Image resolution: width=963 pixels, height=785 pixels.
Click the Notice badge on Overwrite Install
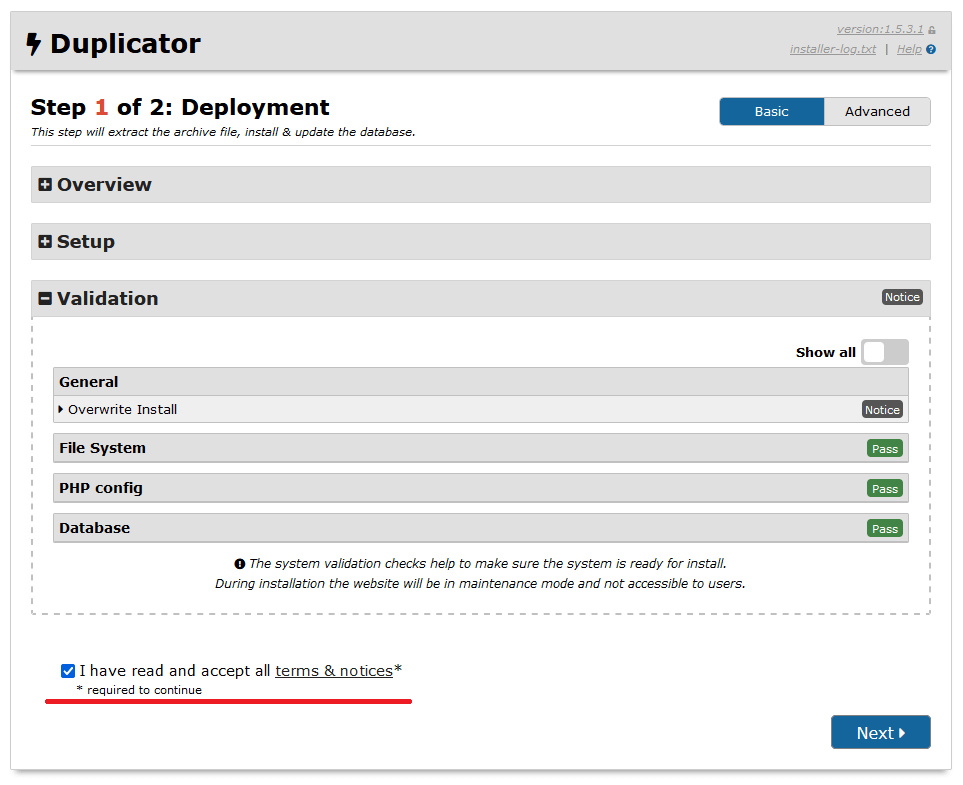[883, 410]
